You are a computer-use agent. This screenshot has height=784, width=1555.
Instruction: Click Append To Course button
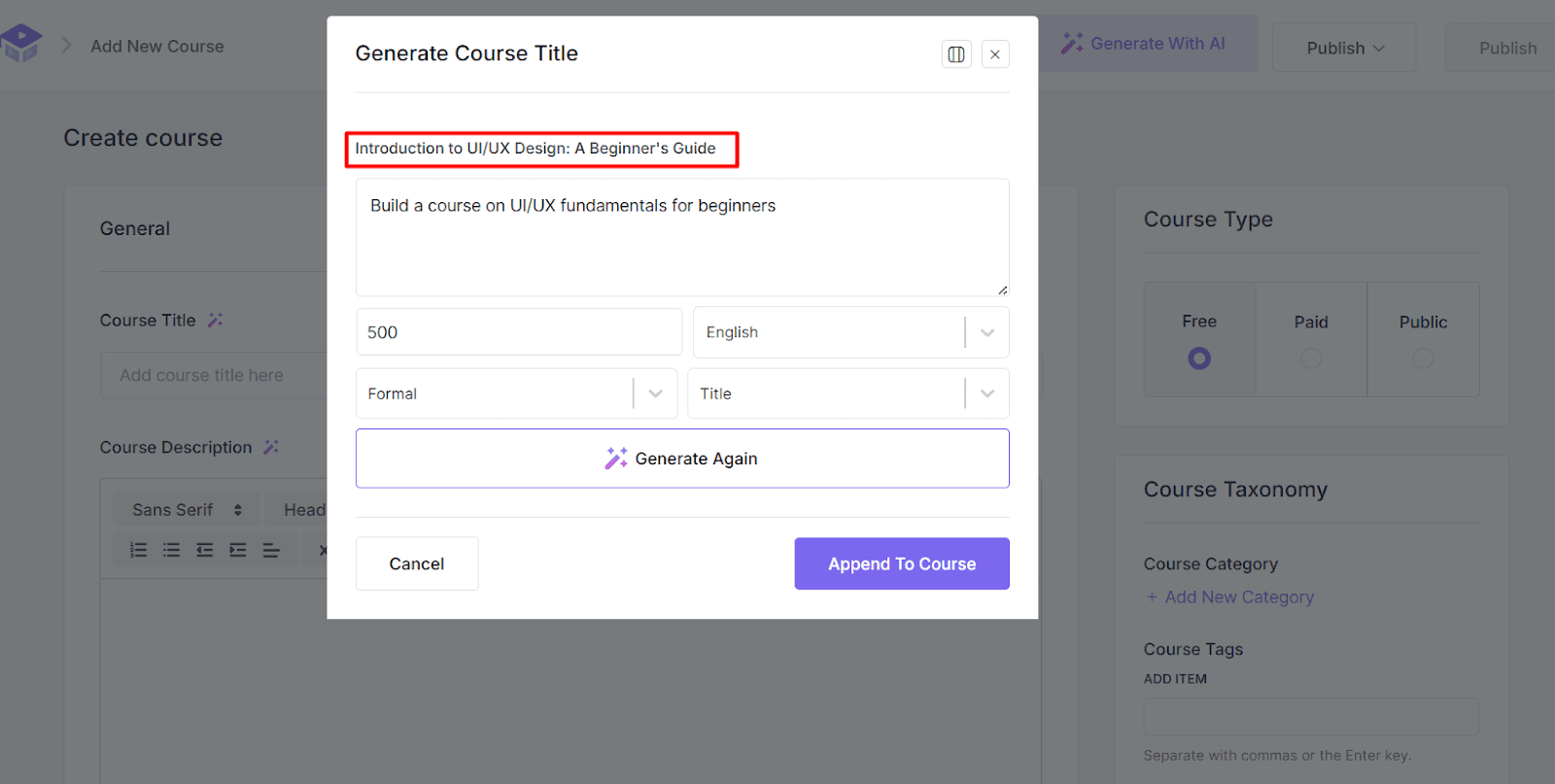[902, 563]
